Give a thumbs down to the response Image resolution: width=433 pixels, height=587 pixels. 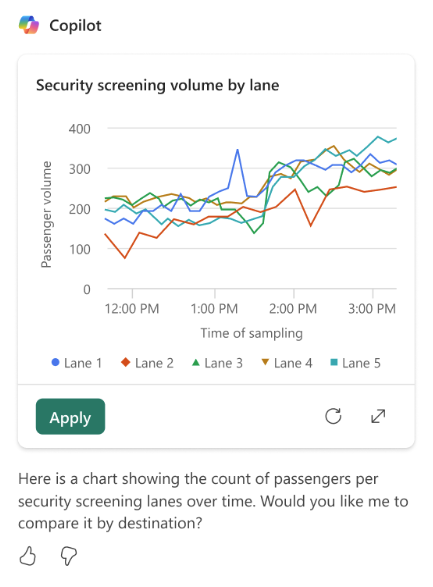click(68, 556)
